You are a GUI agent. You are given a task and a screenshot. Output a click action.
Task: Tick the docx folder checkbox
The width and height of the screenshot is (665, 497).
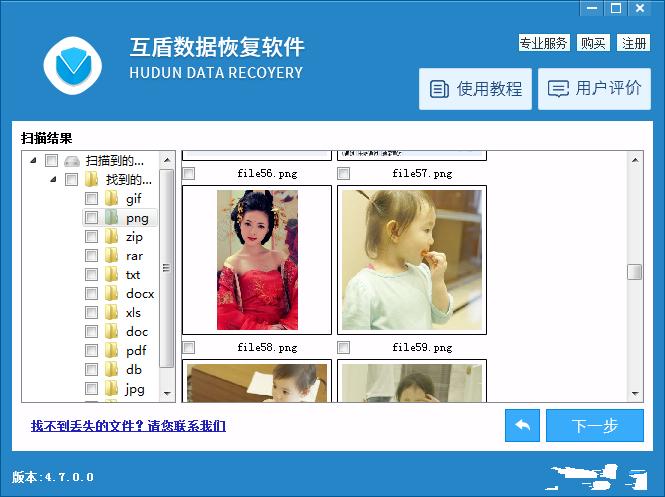(x=91, y=293)
